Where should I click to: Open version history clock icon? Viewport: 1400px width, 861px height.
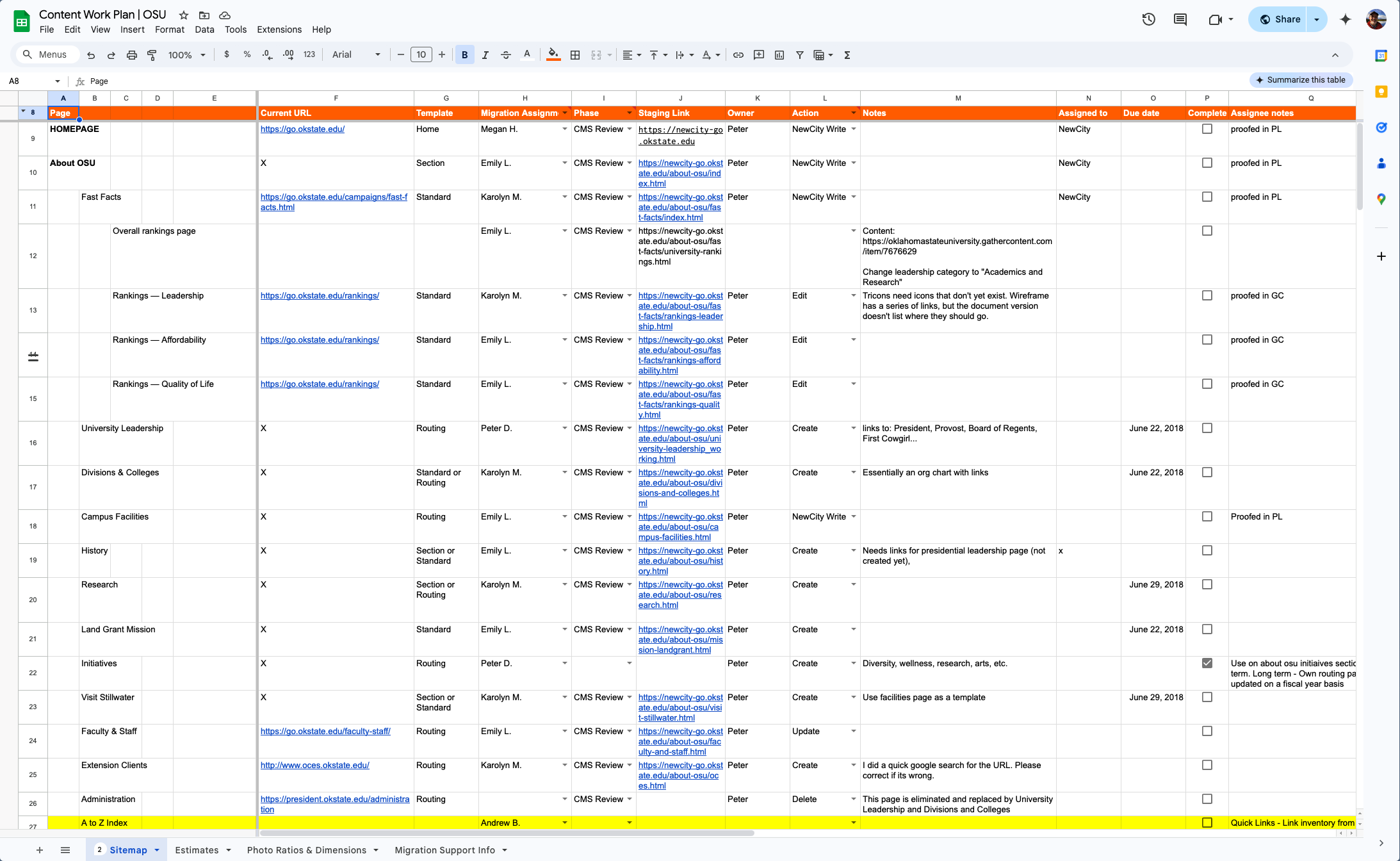tap(1149, 19)
